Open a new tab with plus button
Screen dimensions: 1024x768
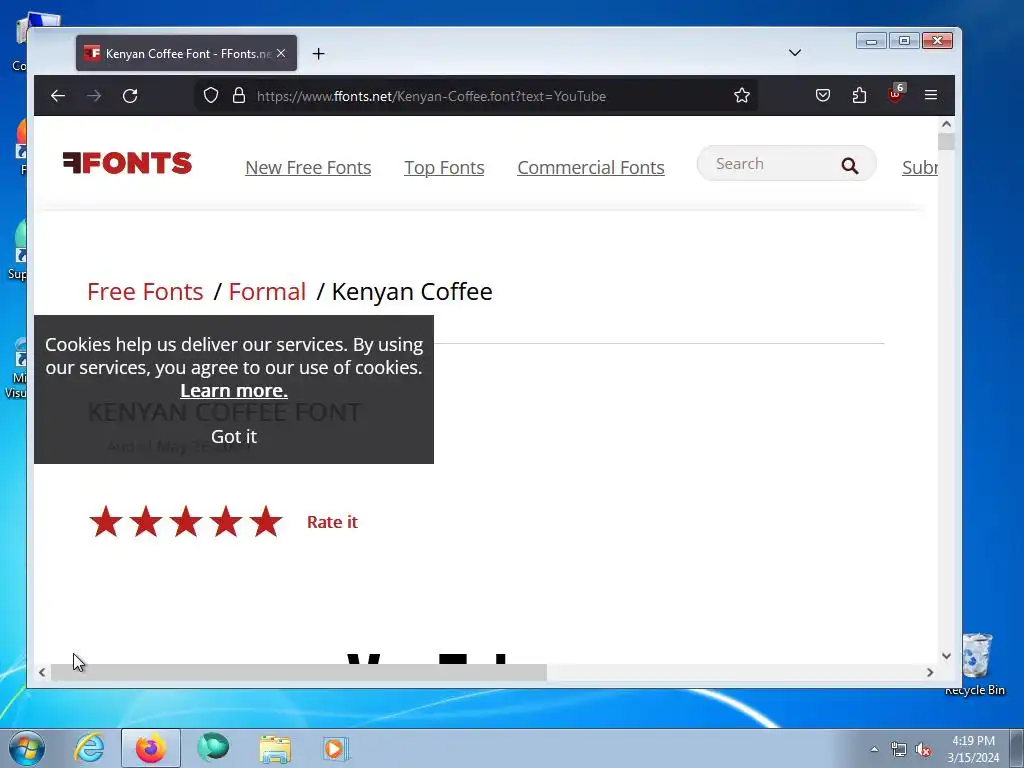click(318, 54)
